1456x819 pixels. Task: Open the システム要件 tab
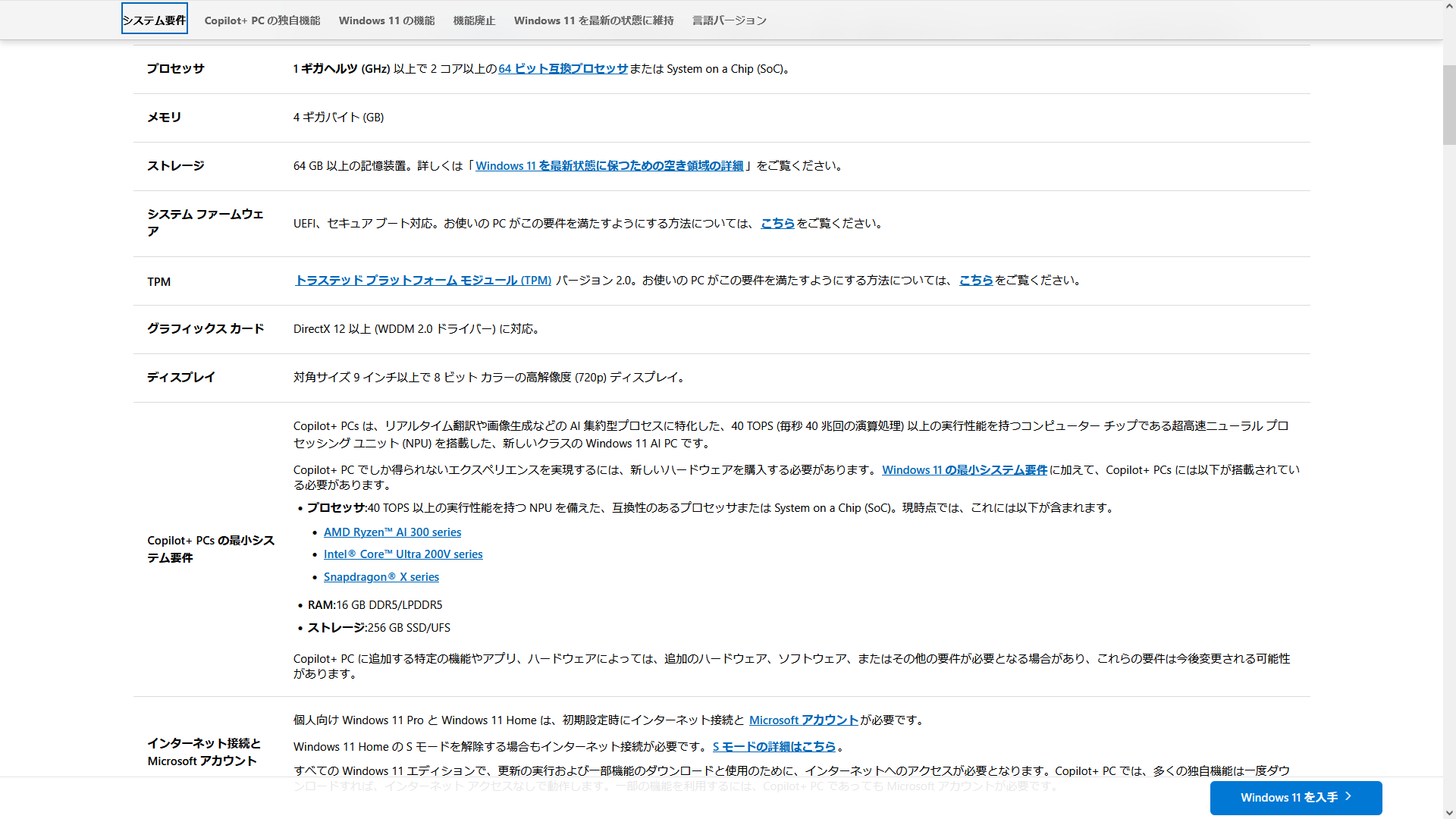tap(155, 20)
